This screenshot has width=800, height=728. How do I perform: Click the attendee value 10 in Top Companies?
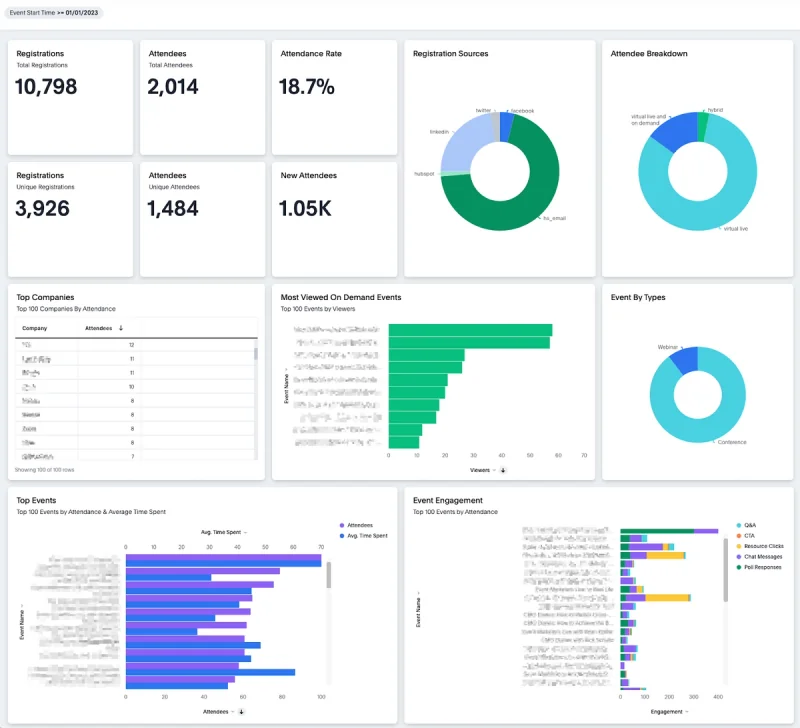(131, 387)
